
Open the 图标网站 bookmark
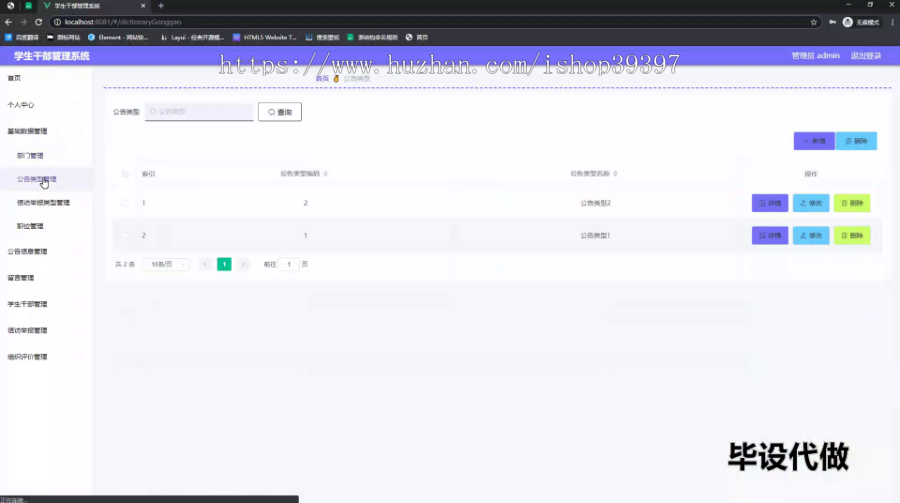pos(63,37)
